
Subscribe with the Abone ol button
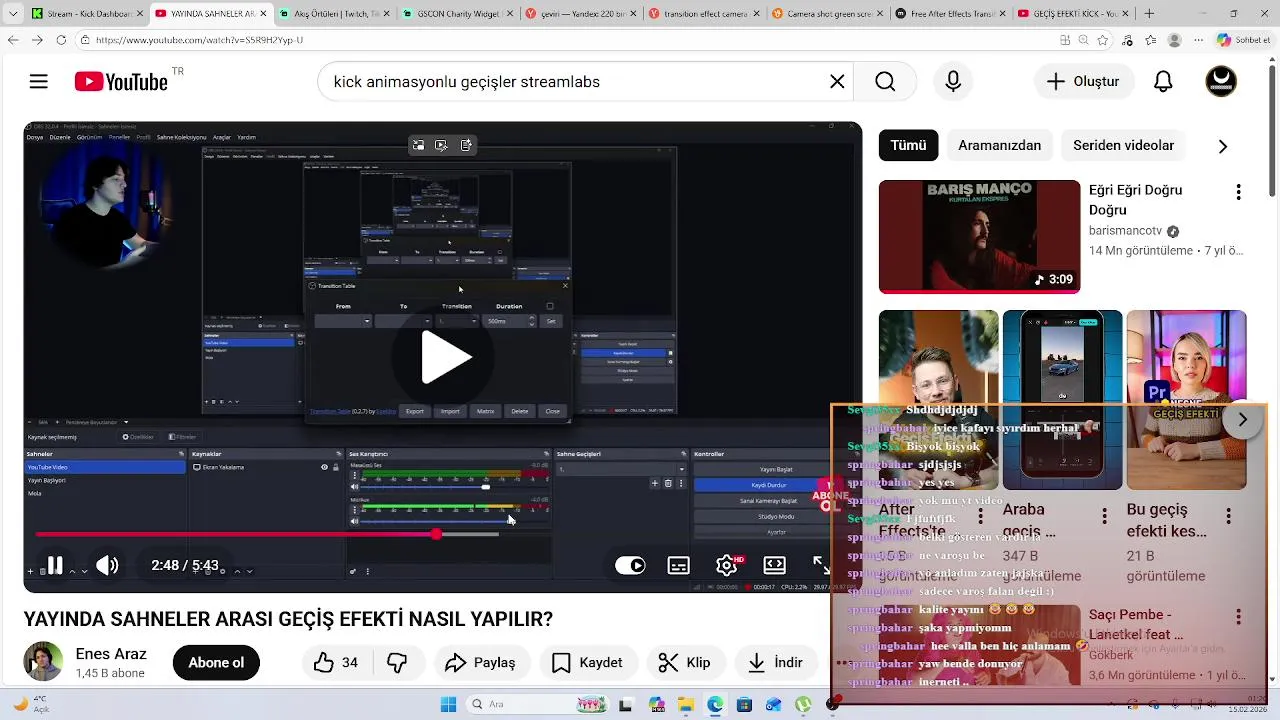[216, 663]
